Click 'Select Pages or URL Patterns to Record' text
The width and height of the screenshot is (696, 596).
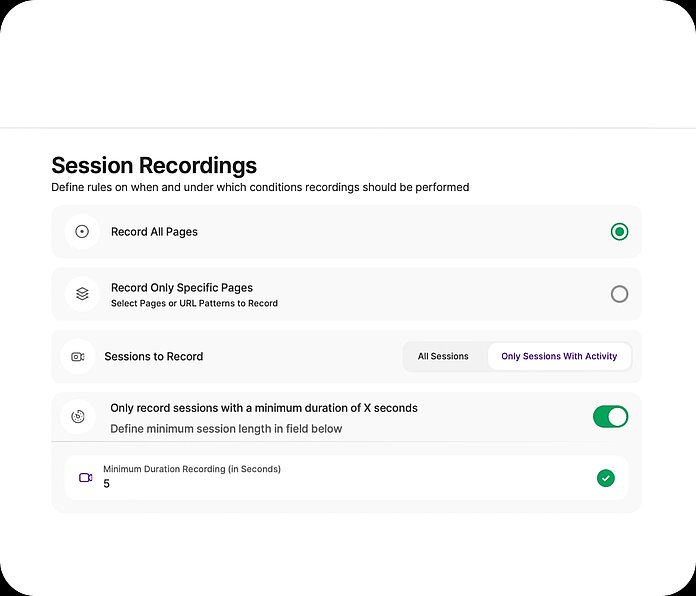(x=194, y=303)
